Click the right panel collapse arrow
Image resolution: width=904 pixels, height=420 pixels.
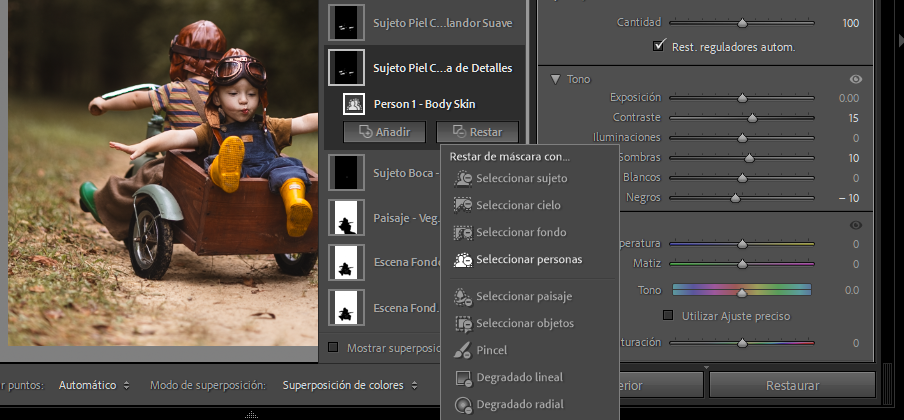[901, 39]
